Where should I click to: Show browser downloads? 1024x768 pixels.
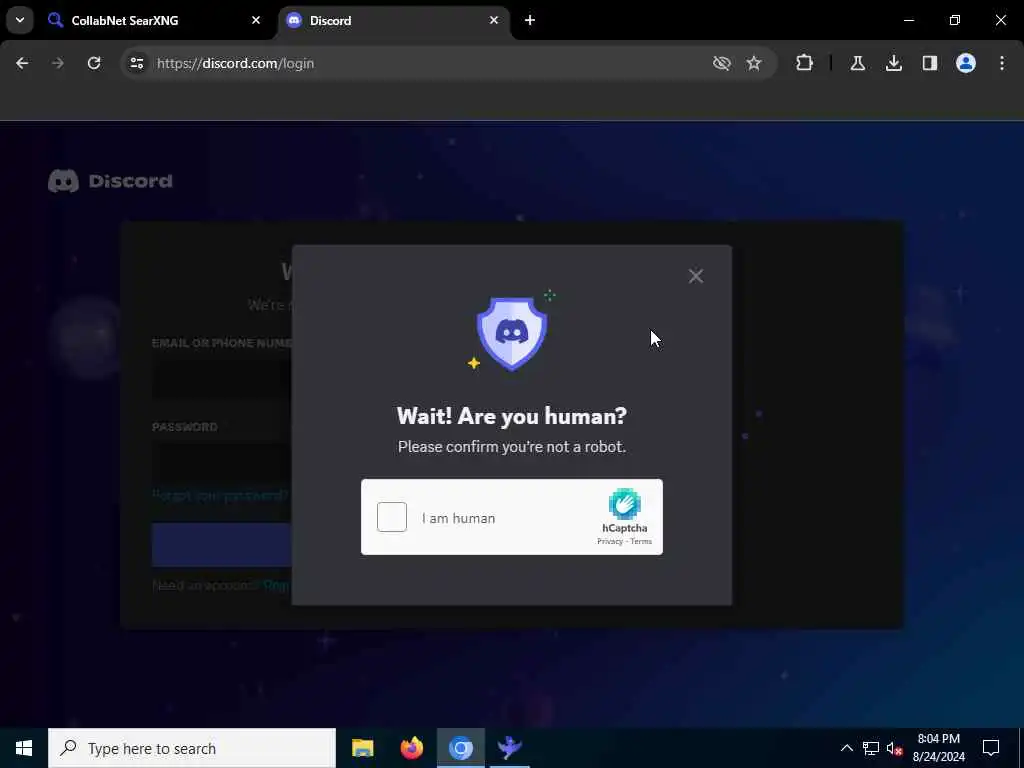pos(893,63)
